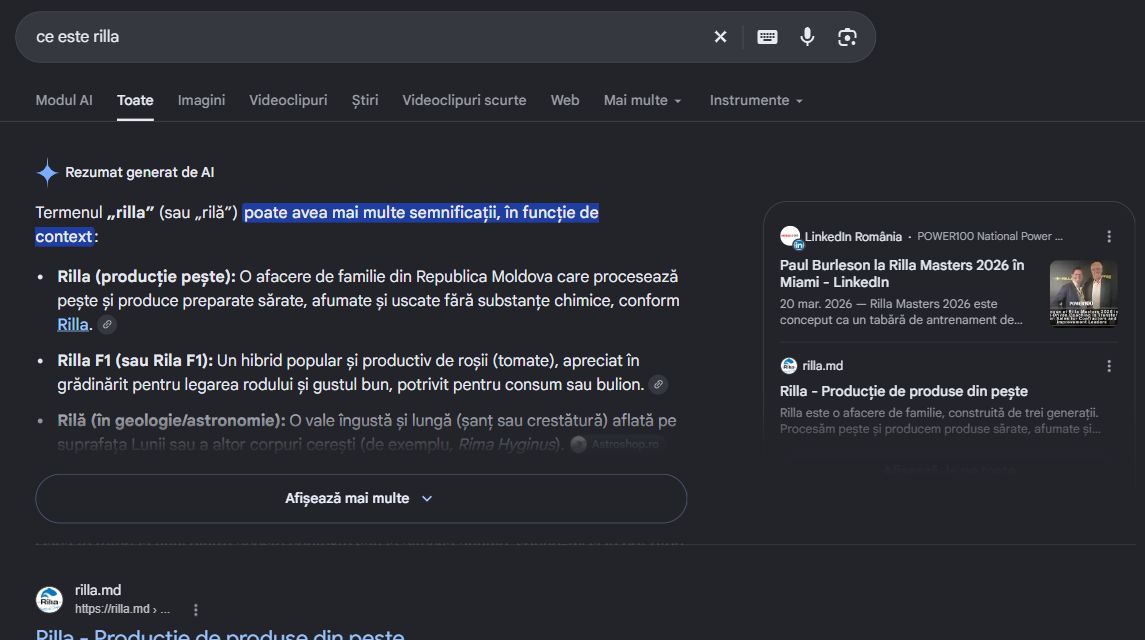1145x640 pixels.
Task: Start voice search with microphone icon
Action: 807,37
